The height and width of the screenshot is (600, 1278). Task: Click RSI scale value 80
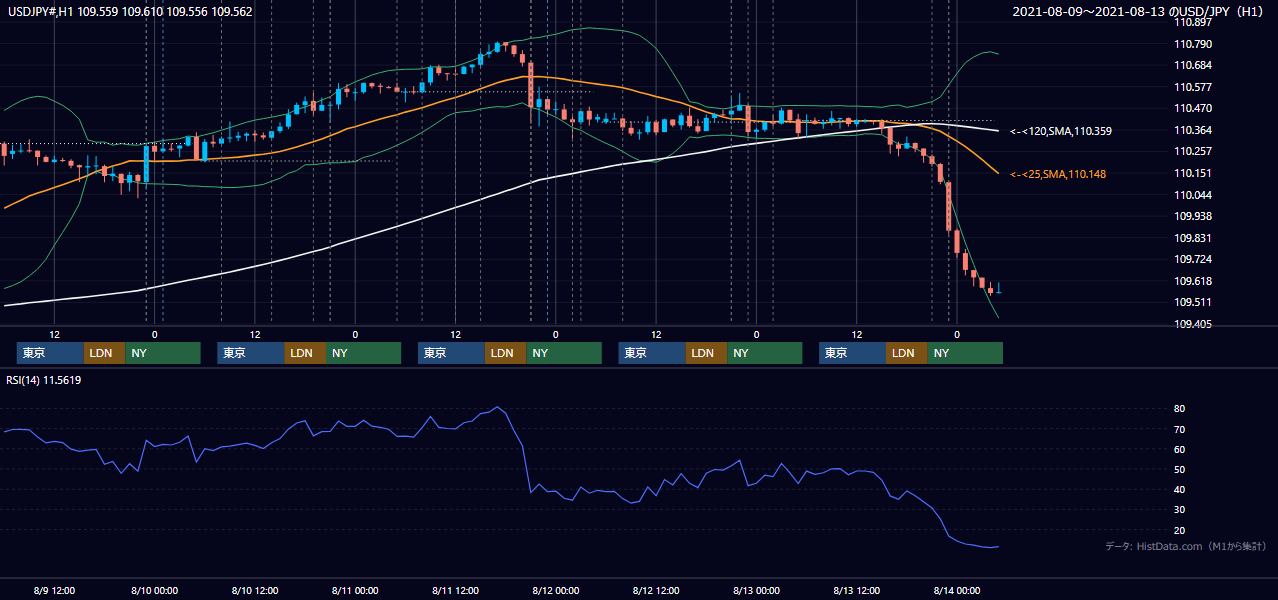[x=1179, y=409]
